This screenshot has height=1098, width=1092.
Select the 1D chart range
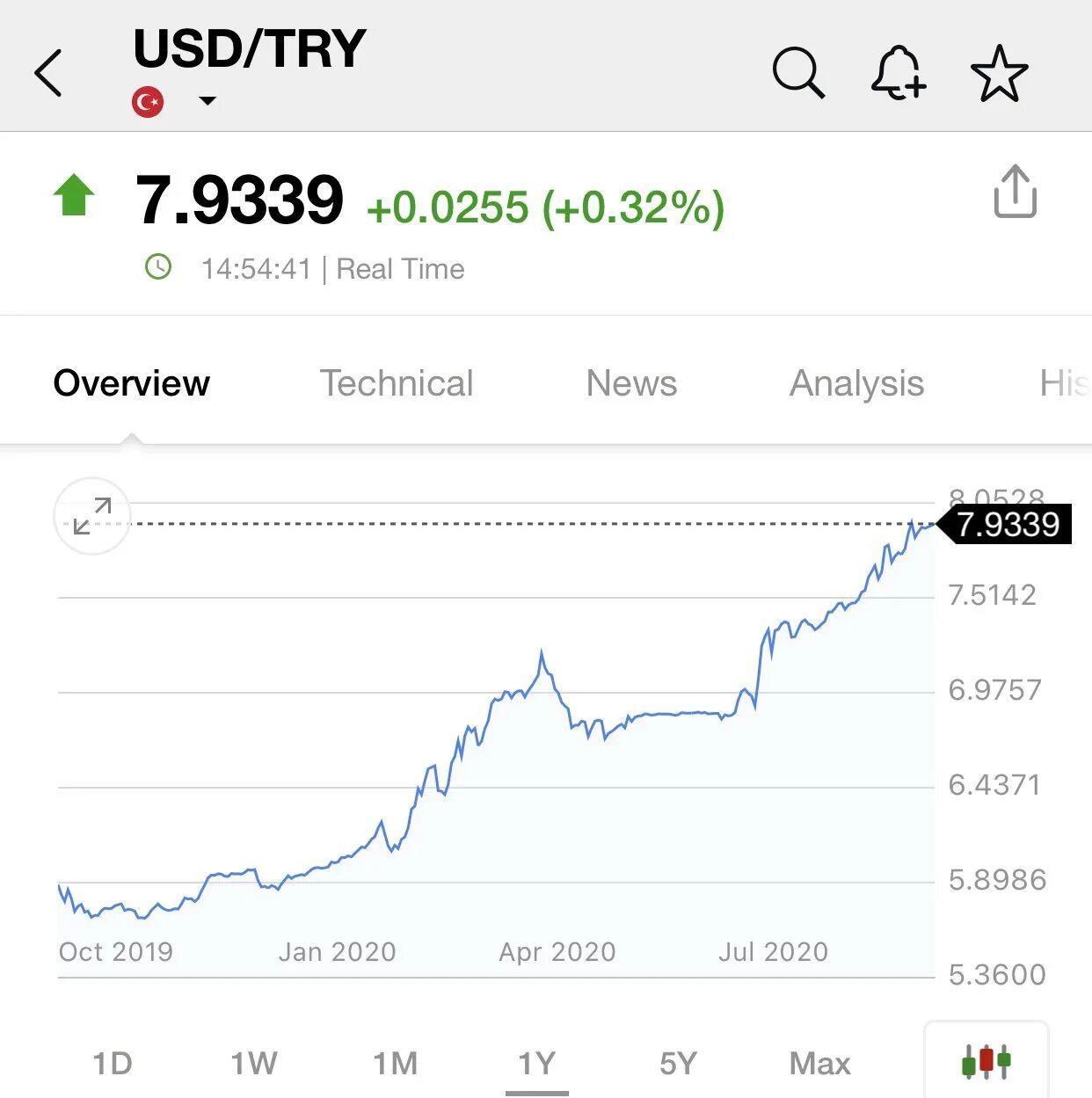(113, 1064)
